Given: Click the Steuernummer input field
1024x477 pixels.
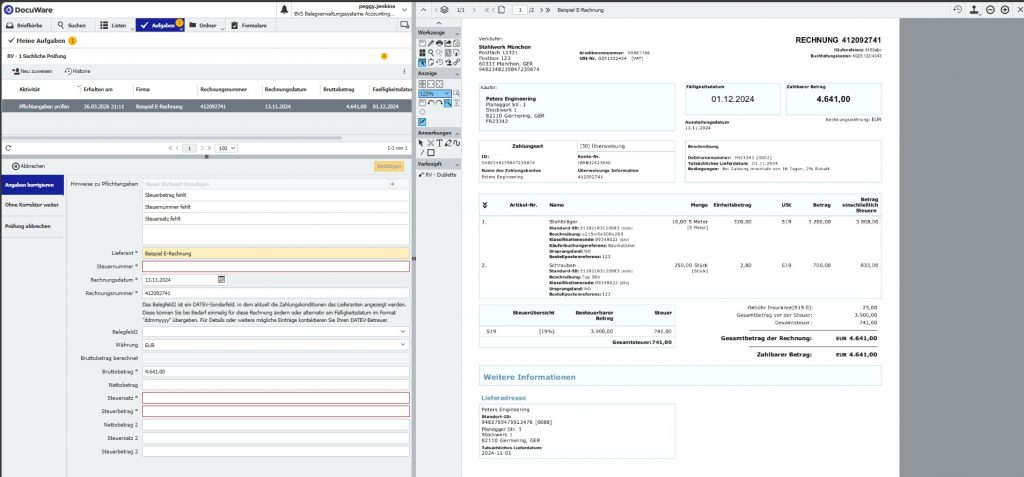Looking at the screenshot, I should pos(276,267).
